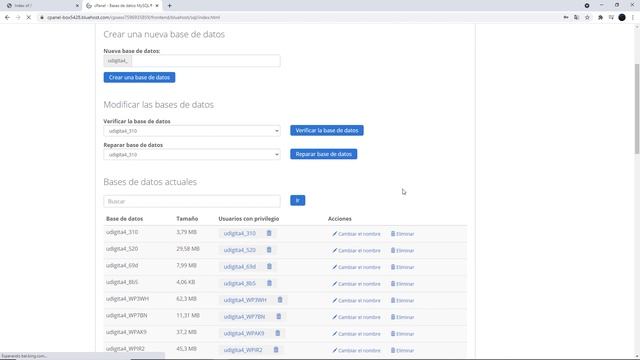Open the 'Reparar base de datos' dropdown
This screenshot has width=640, height=360.
click(192, 155)
